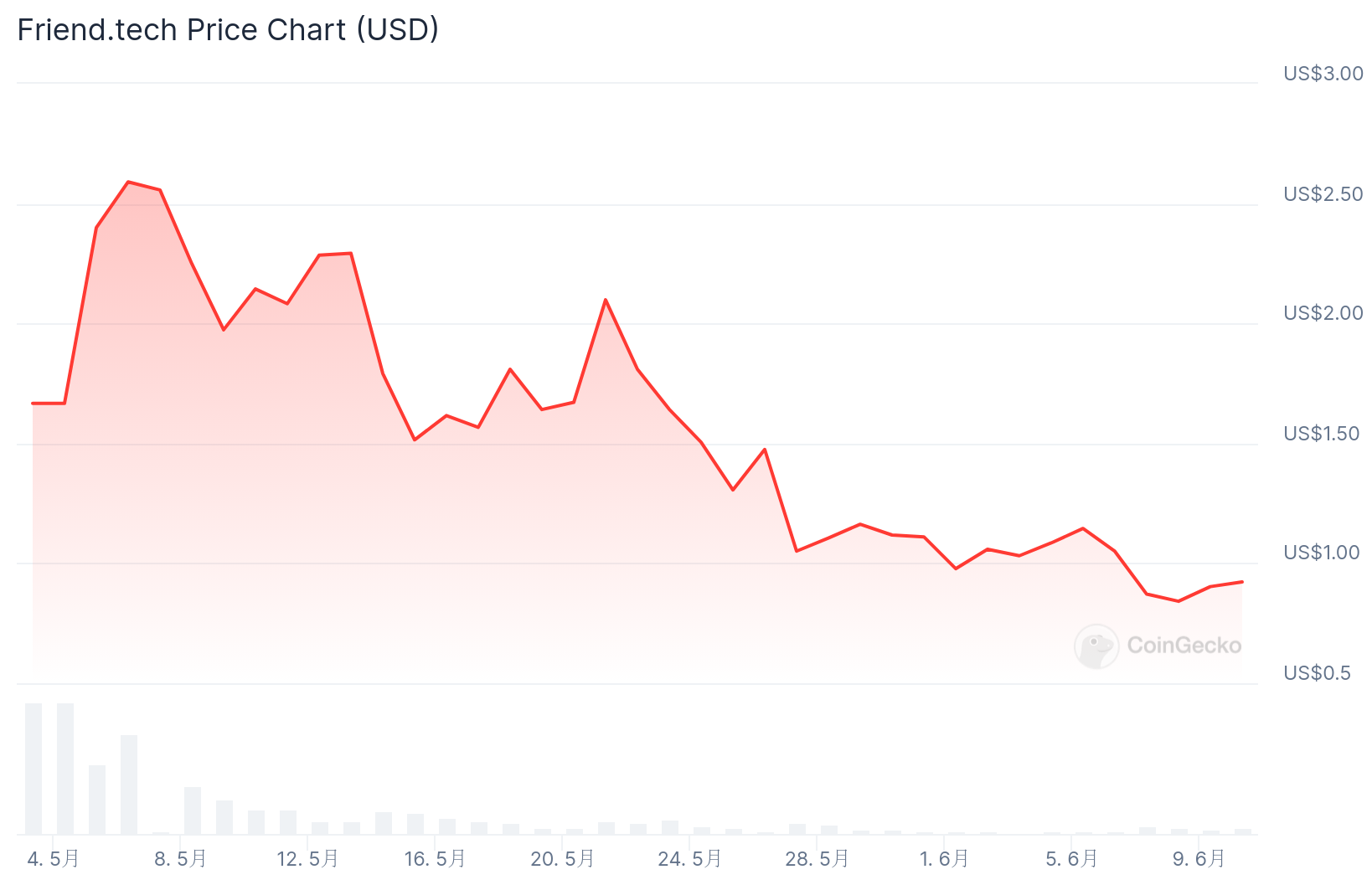Viewport: 1372px width, 885px height.
Task: Click the 24. 5月 date axis label
Action: pyautogui.click(x=689, y=859)
